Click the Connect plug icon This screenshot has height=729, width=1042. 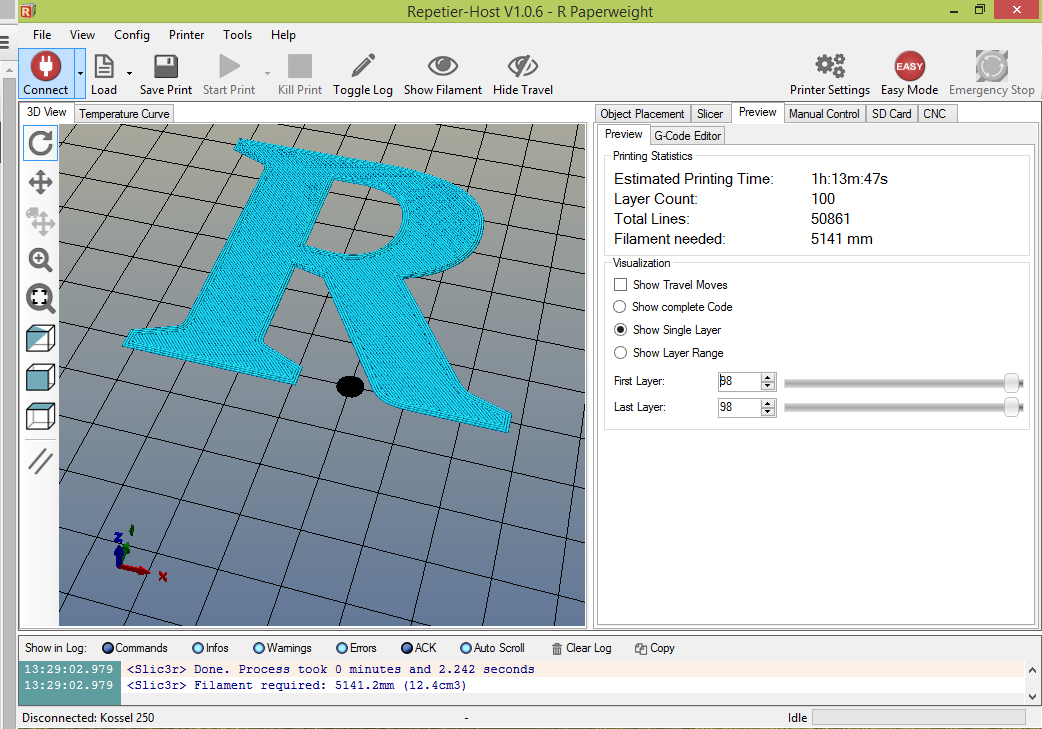(x=46, y=66)
